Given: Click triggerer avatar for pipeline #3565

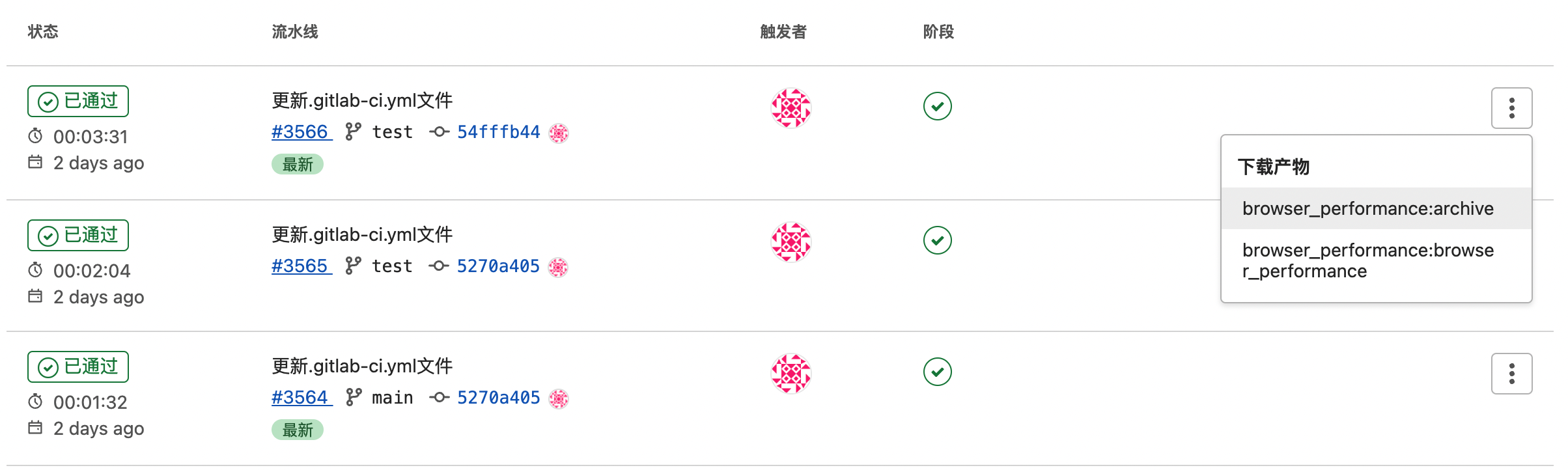Looking at the screenshot, I should pyautogui.click(x=791, y=242).
